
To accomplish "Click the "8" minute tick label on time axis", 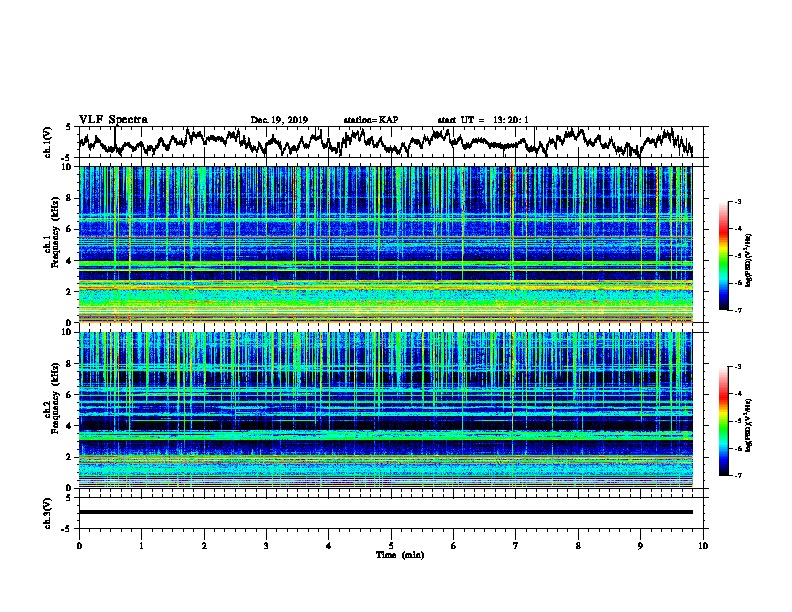I will (578, 546).
